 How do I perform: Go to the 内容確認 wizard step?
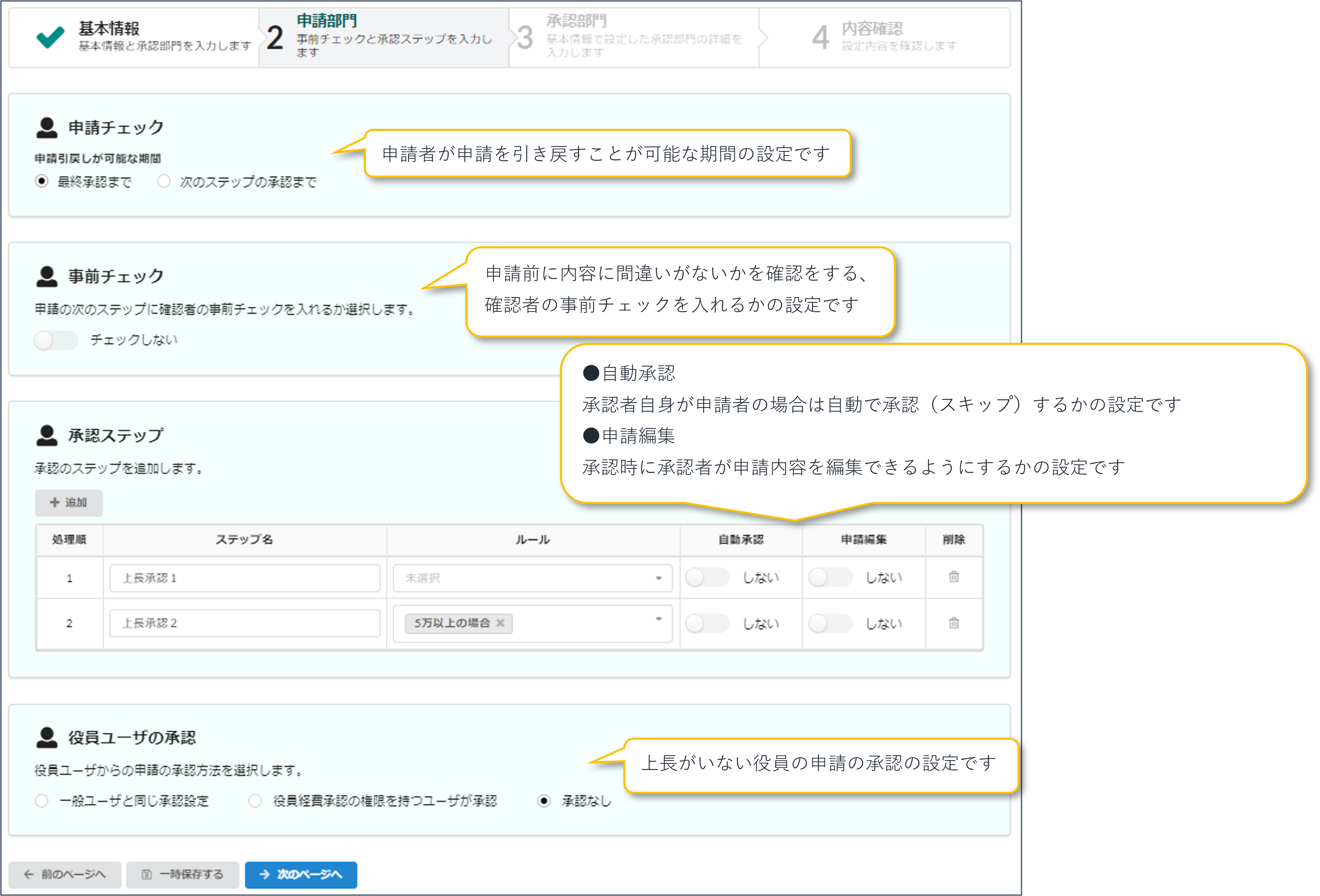click(885, 38)
